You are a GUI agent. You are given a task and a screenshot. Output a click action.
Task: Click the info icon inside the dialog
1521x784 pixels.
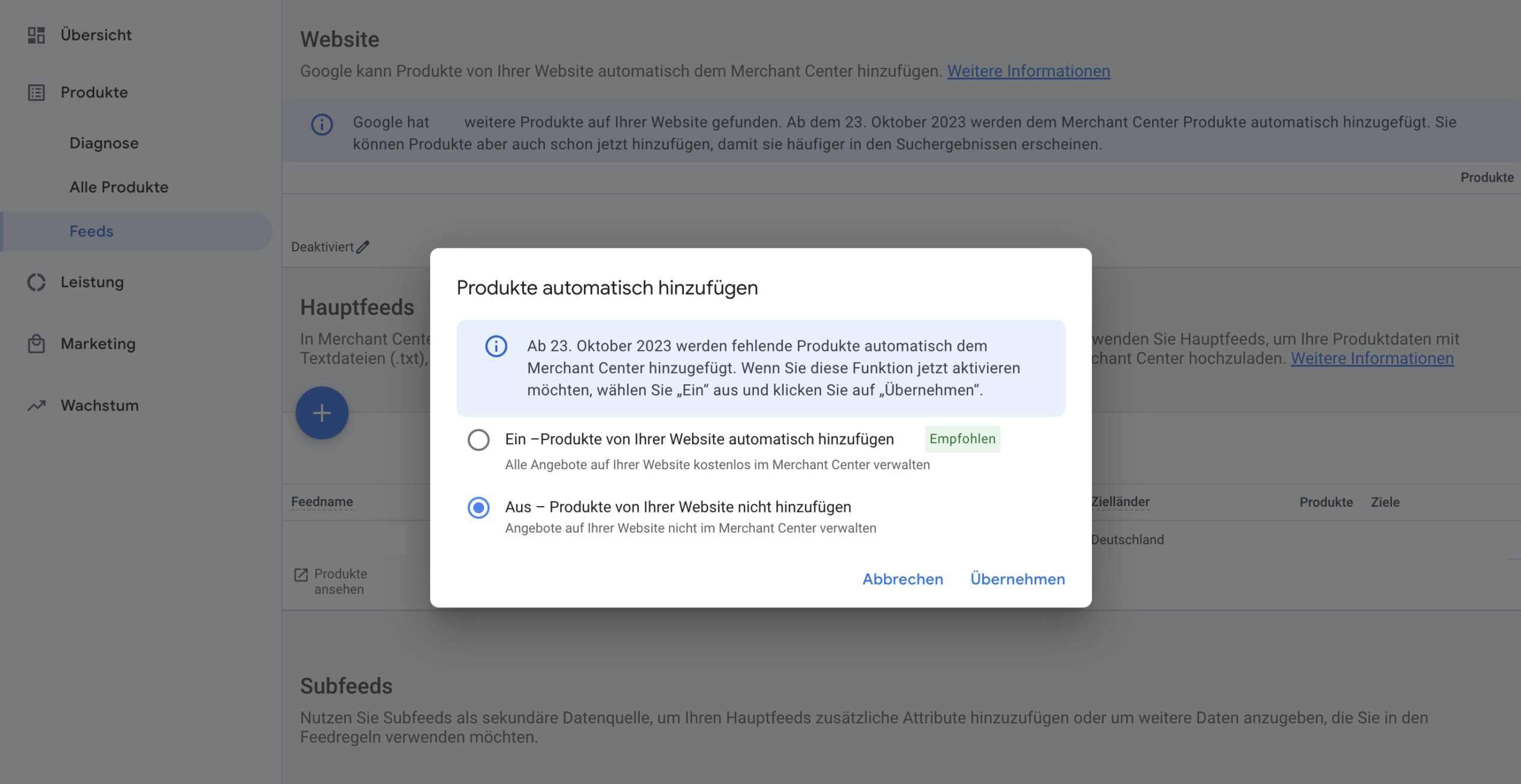point(496,346)
